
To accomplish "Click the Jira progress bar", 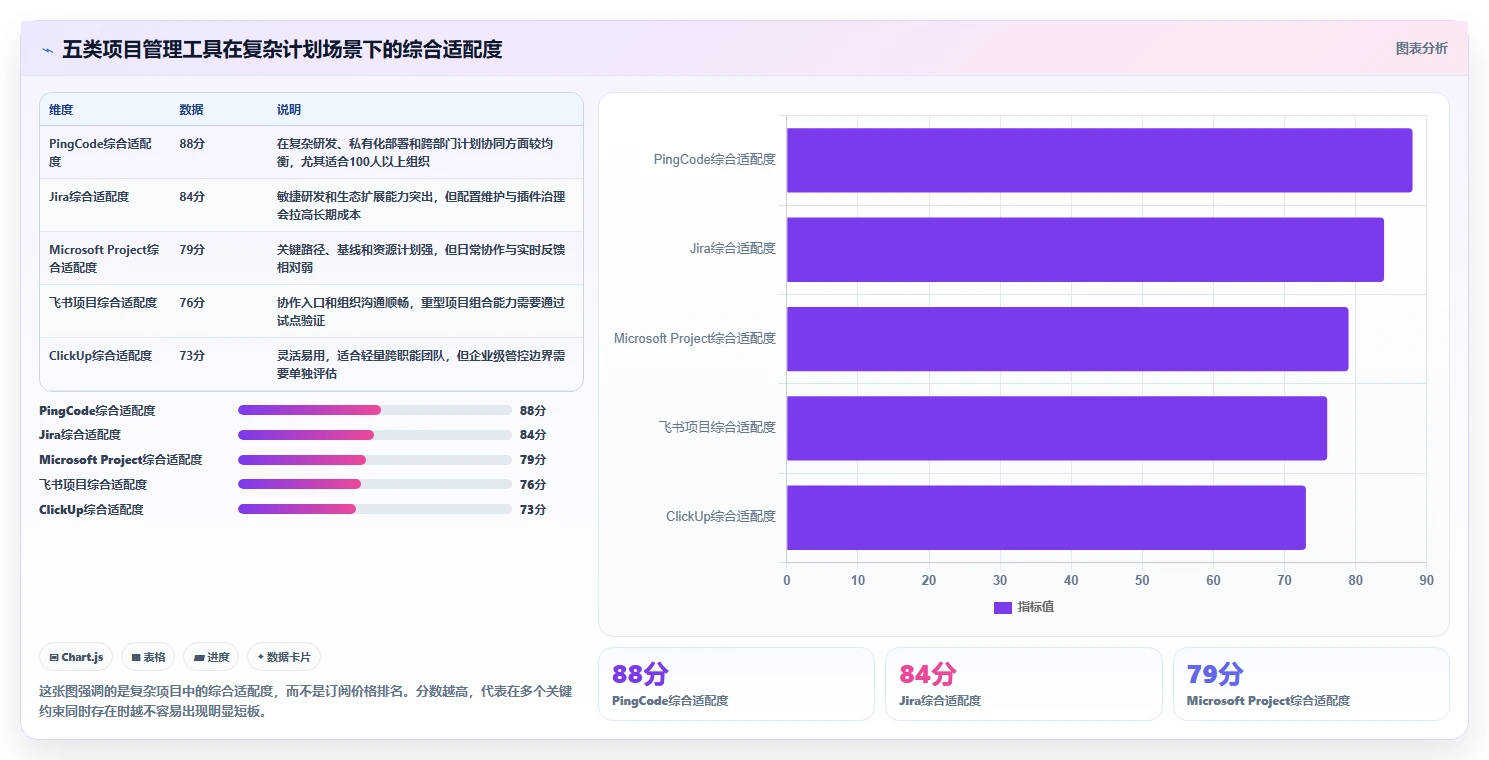I will 375,435.
